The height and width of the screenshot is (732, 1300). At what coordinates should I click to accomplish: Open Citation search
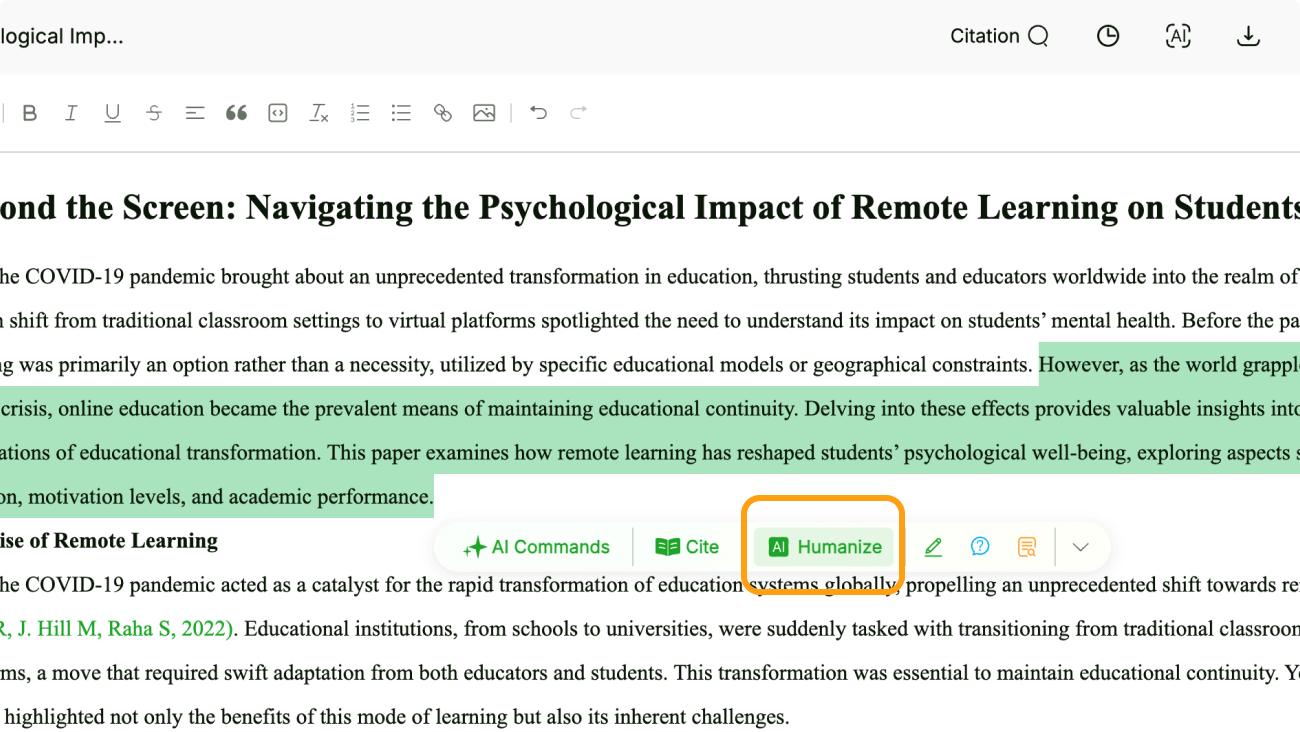(999, 36)
